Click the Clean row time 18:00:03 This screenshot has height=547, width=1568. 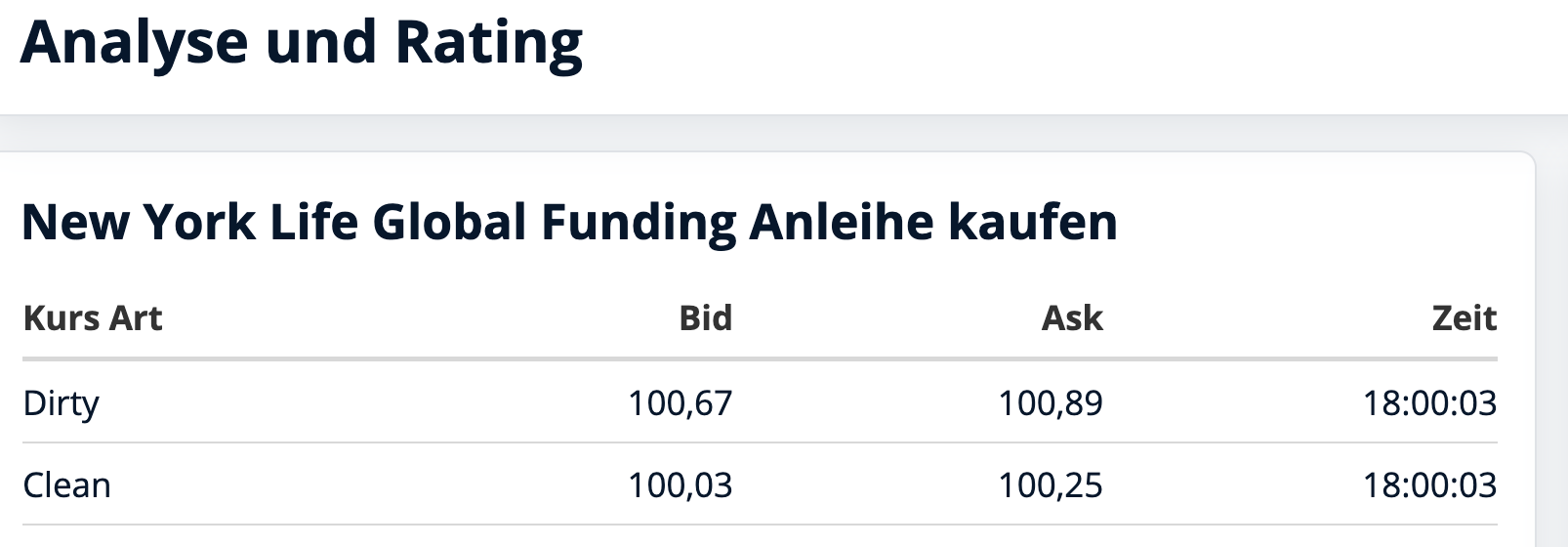[x=1429, y=485]
